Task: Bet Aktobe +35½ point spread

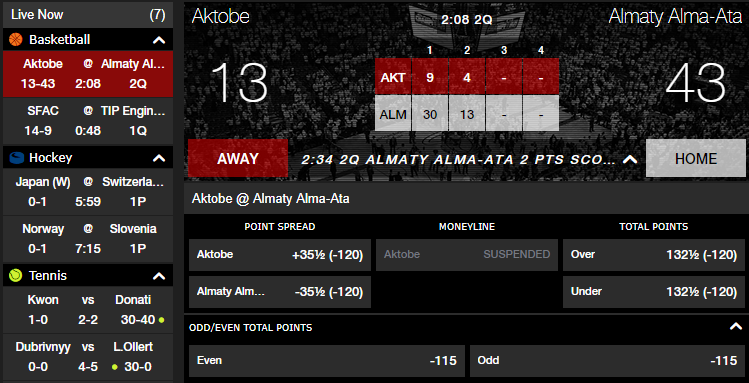Action: click(x=280, y=255)
